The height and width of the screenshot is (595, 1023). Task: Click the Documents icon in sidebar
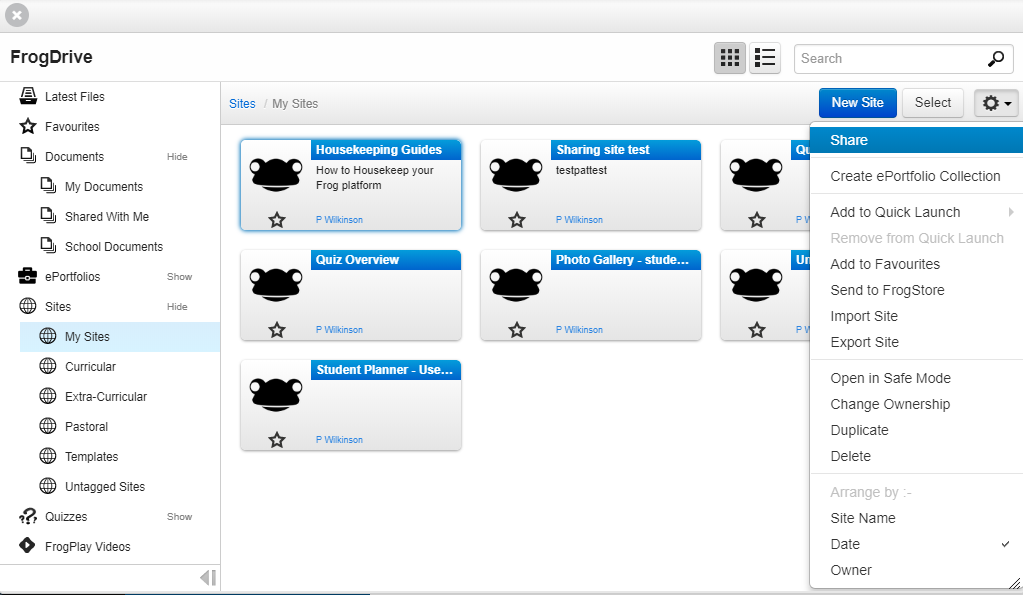click(28, 156)
